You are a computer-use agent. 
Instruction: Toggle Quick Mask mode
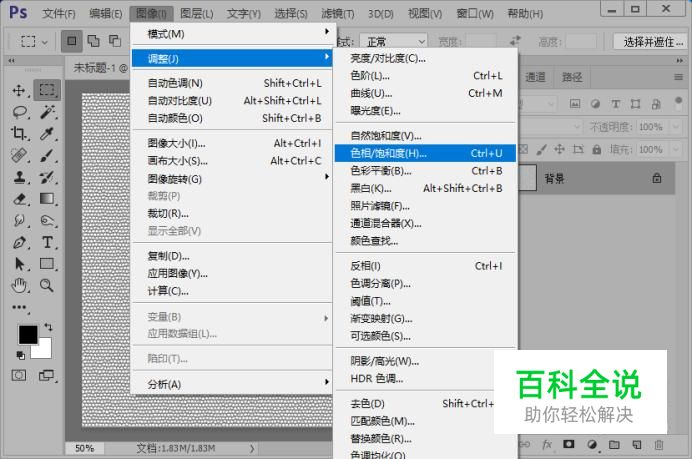pyautogui.click(x=19, y=376)
